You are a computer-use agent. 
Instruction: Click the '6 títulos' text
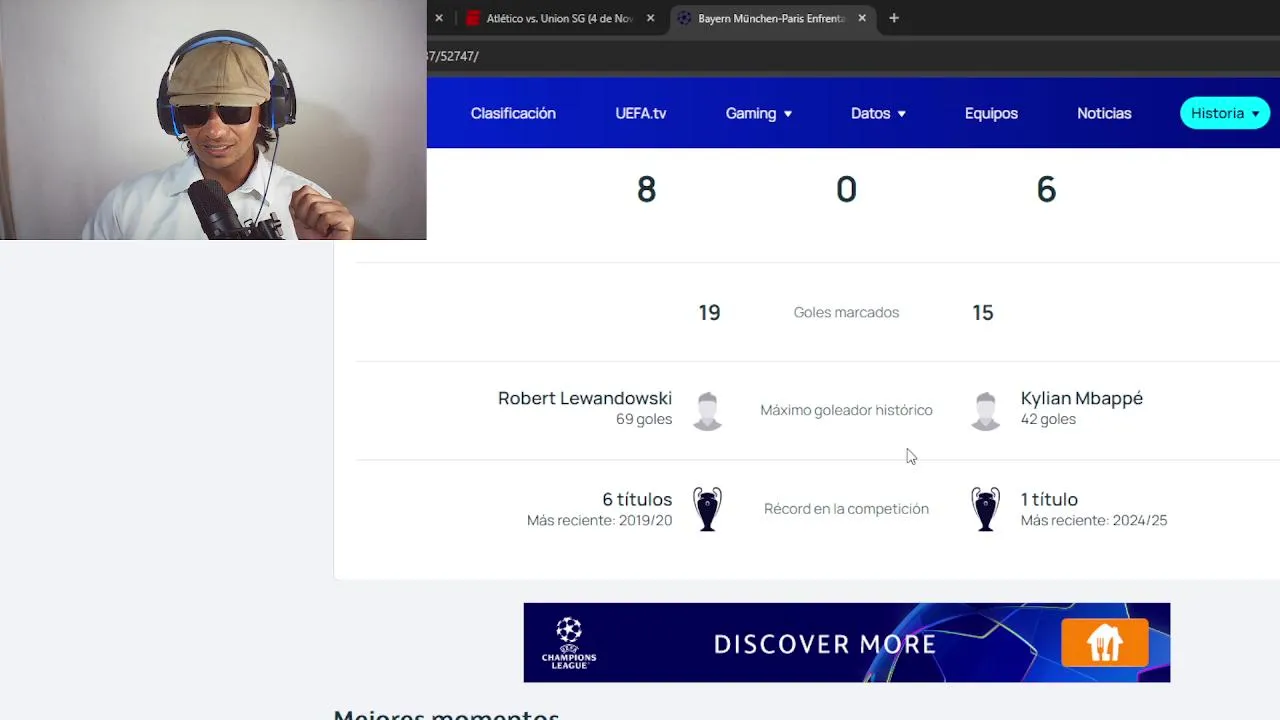tap(637, 499)
